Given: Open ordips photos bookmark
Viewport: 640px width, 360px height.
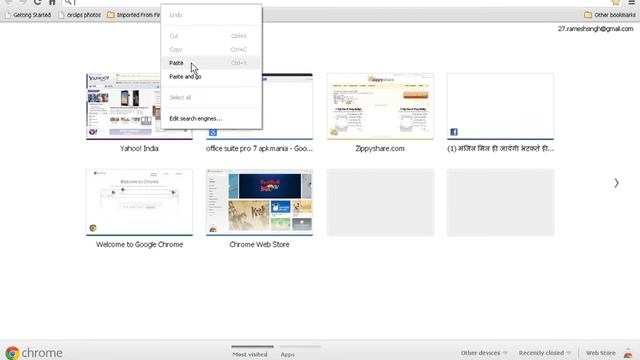Looking at the screenshot, I should 80,15.
